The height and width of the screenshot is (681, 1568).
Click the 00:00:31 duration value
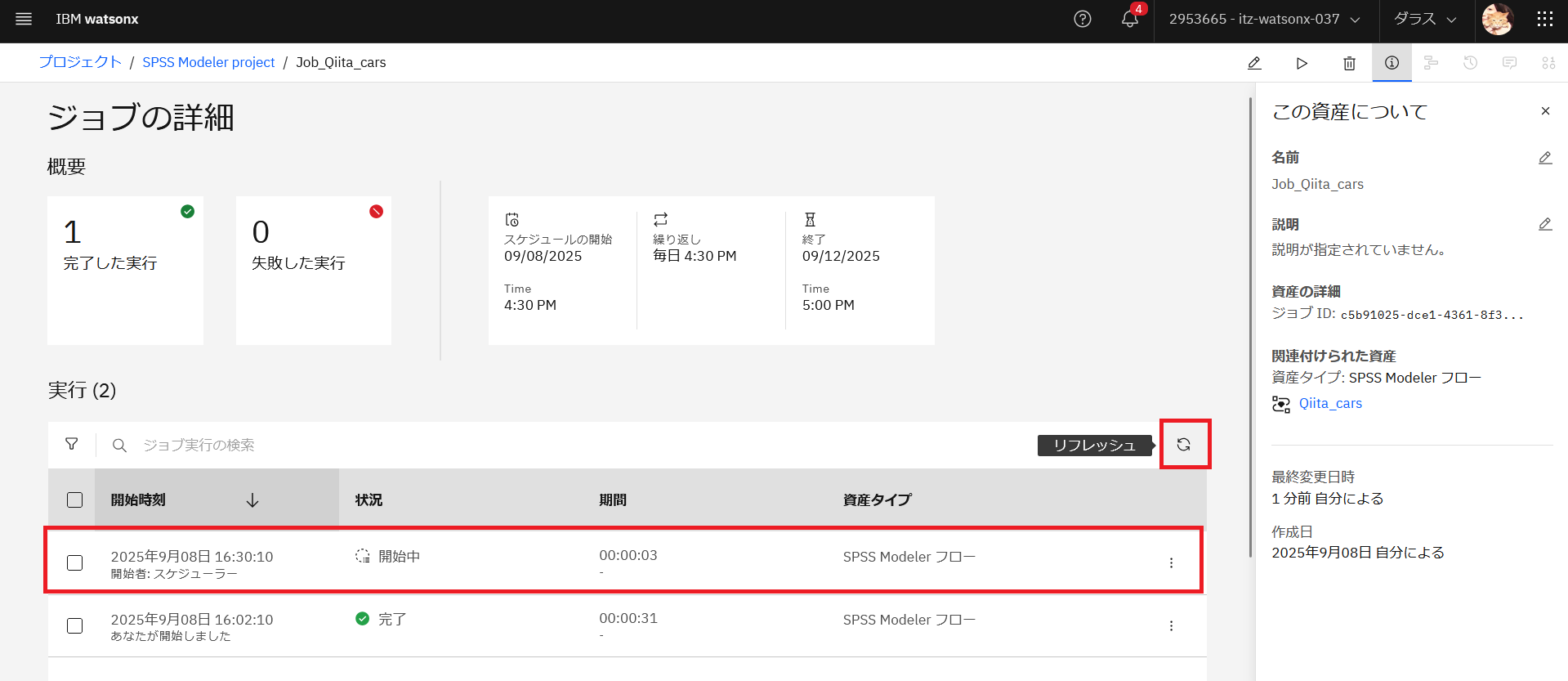click(628, 618)
